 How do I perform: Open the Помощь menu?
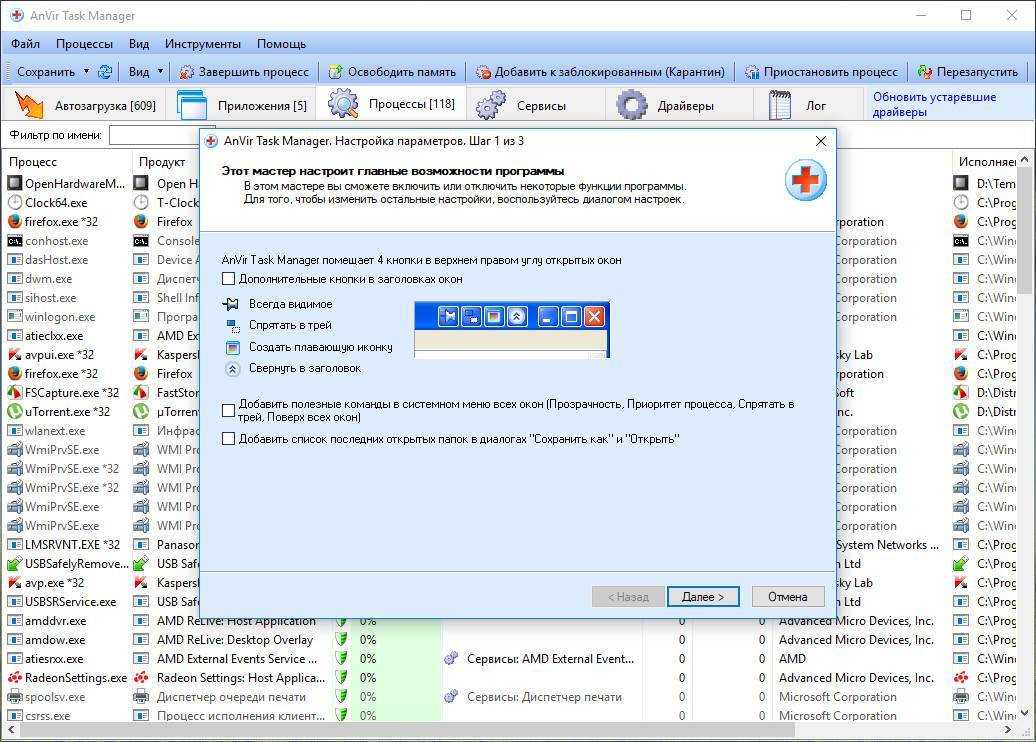click(281, 44)
